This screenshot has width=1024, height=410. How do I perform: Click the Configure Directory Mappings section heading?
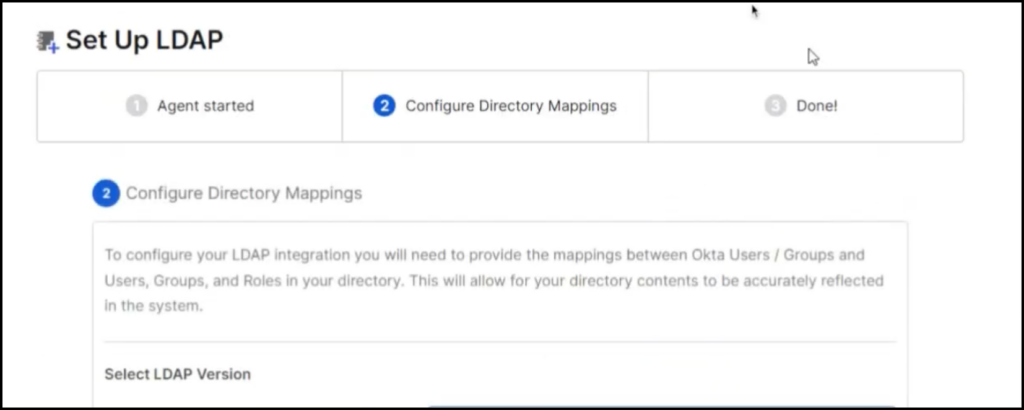pyautogui.click(x=244, y=193)
